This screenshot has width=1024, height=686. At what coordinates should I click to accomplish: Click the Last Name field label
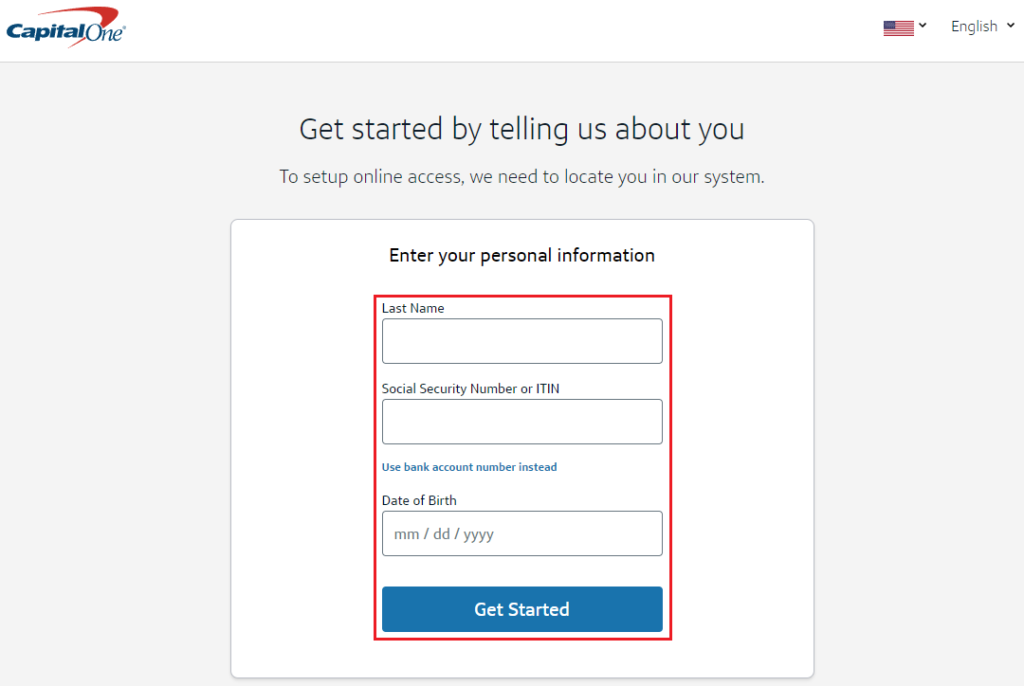click(413, 309)
